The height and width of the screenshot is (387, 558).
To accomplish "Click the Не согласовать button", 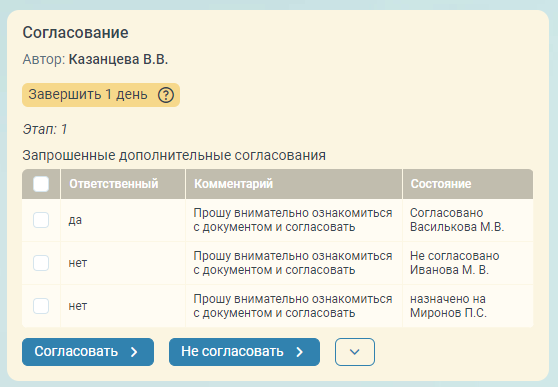I will (244, 352).
